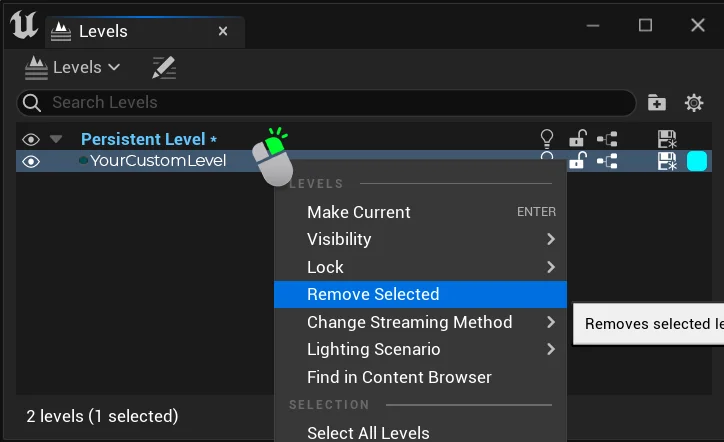Toggle Persistent Level visibility eye
The height and width of the screenshot is (442, 724).
31,139
